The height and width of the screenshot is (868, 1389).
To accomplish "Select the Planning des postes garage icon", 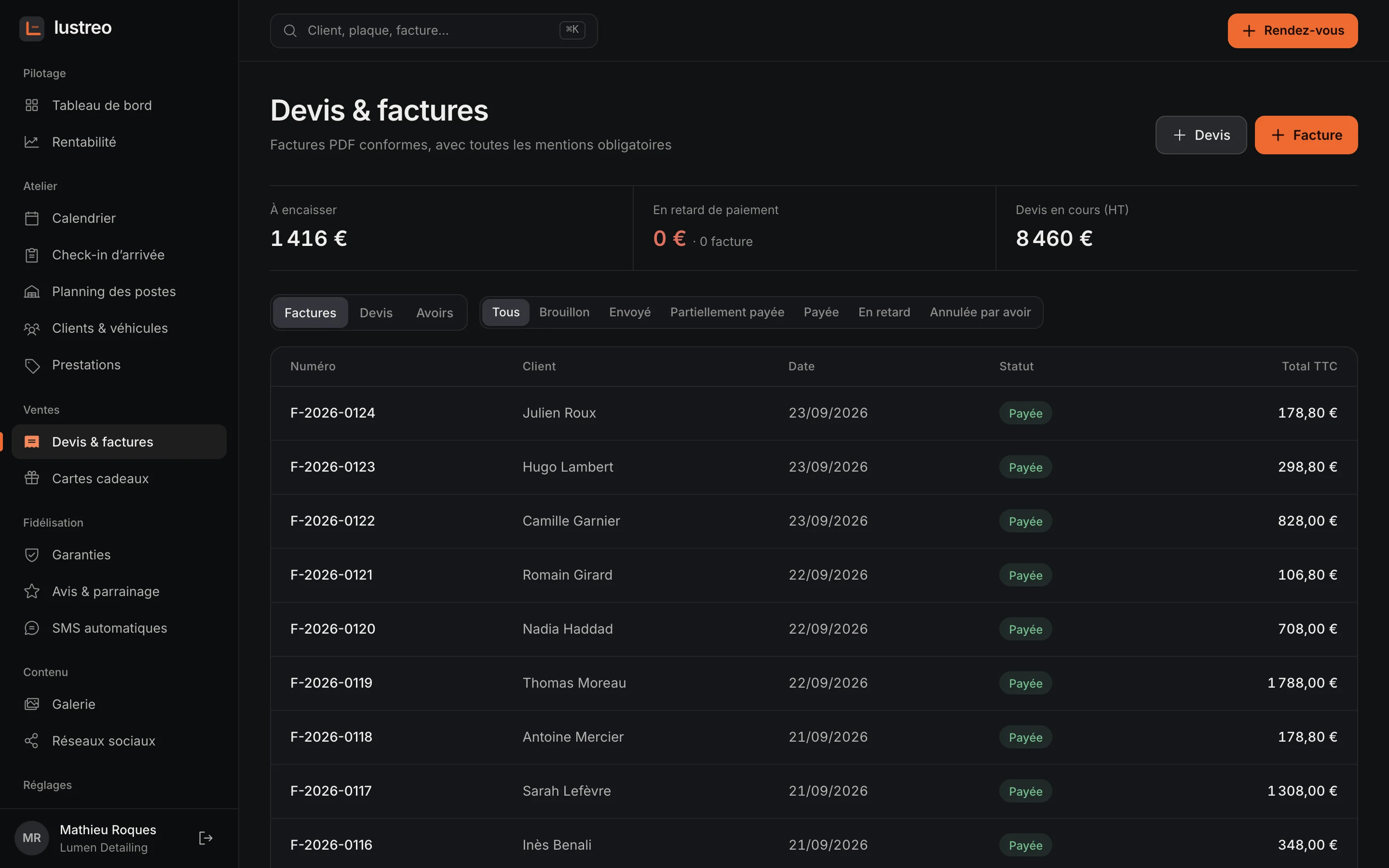I will pyautogui.click(x=31, y=292).
